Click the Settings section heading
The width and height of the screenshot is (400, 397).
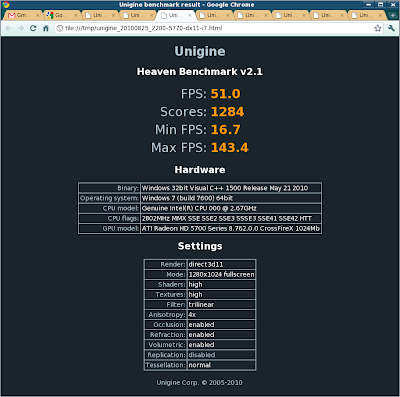pyautogui.click(x=200, y=246)
